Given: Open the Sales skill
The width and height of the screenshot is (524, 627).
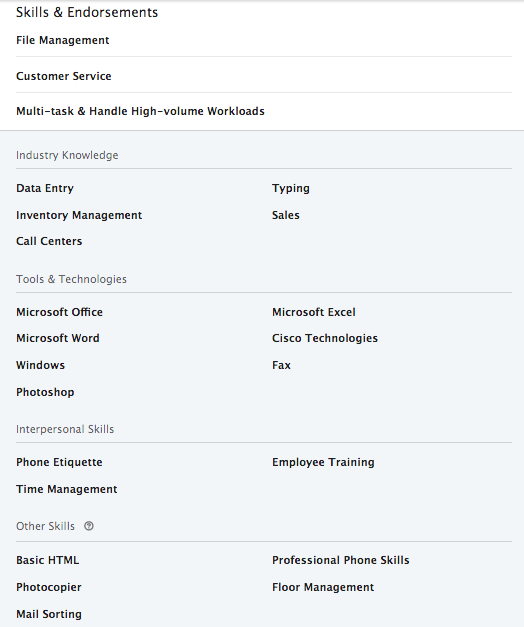Looking at the screenshot, I should coord(286,215).
